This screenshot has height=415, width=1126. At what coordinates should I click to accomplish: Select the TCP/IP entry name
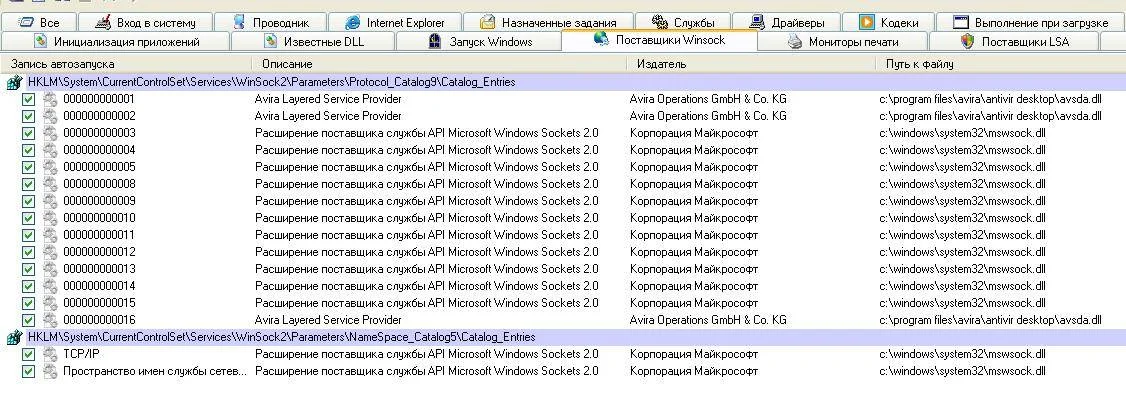83,354
